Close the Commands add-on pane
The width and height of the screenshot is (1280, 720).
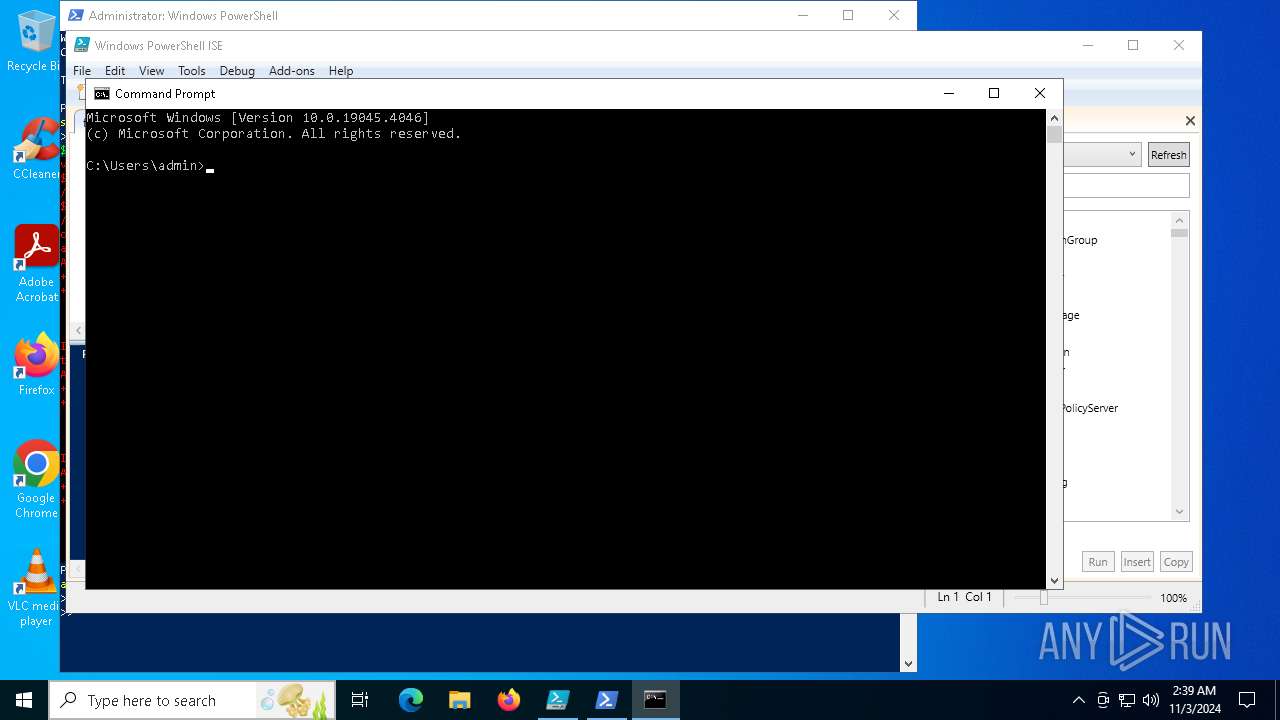tap(1190, 121)
